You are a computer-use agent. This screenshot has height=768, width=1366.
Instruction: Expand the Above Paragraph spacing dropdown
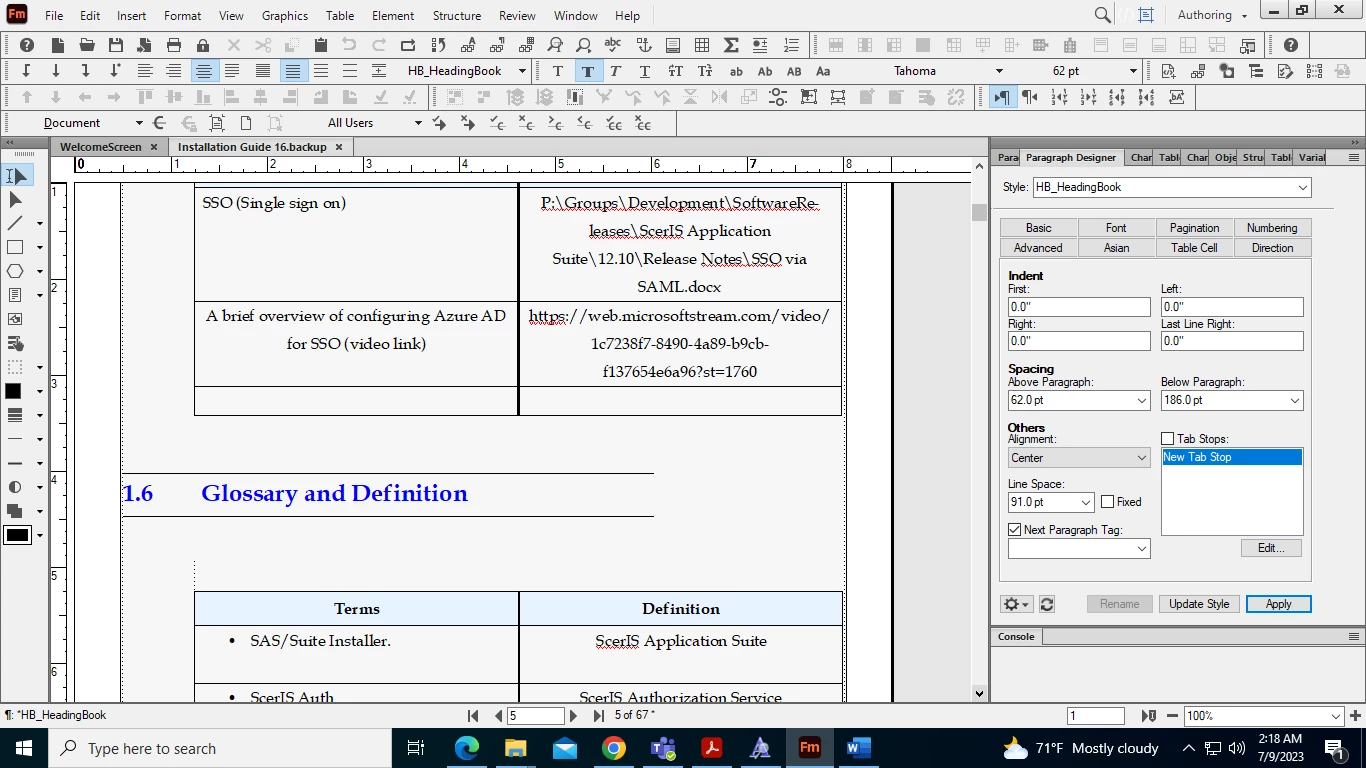click(x=1142, y=400)
